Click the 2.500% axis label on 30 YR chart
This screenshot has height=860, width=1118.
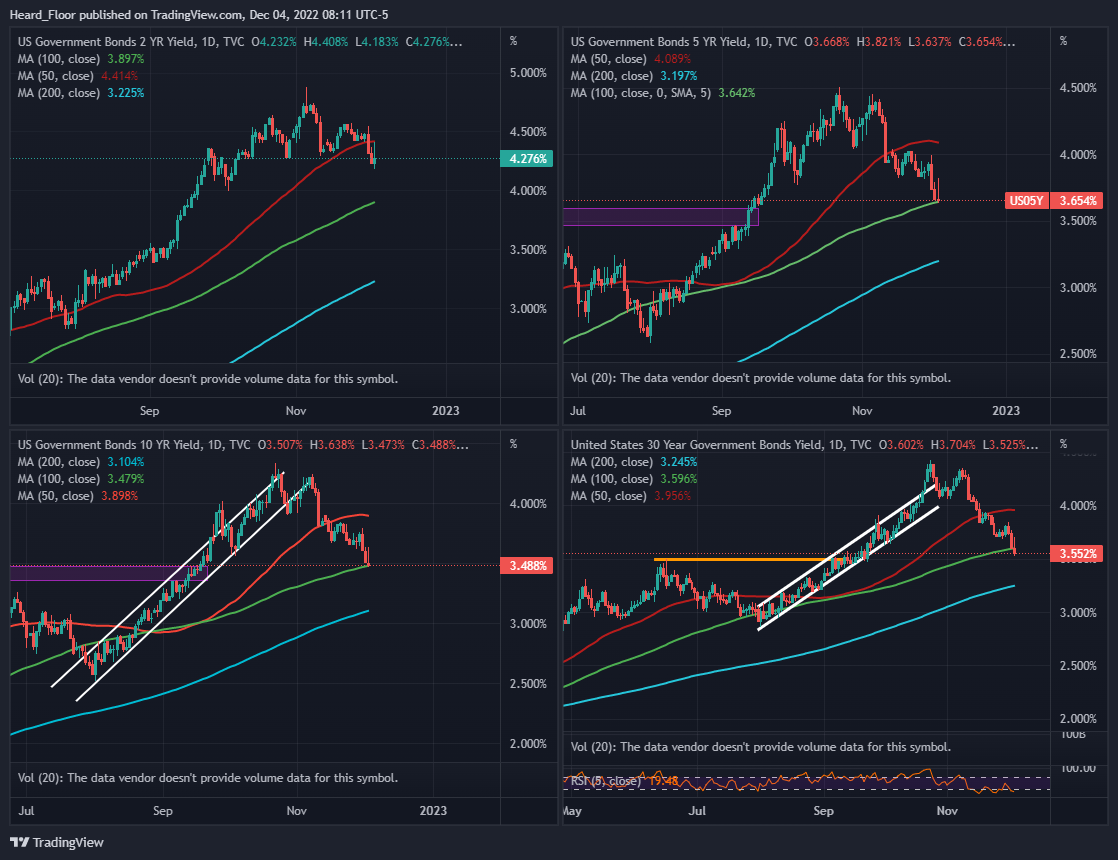tap(1078, 666)
